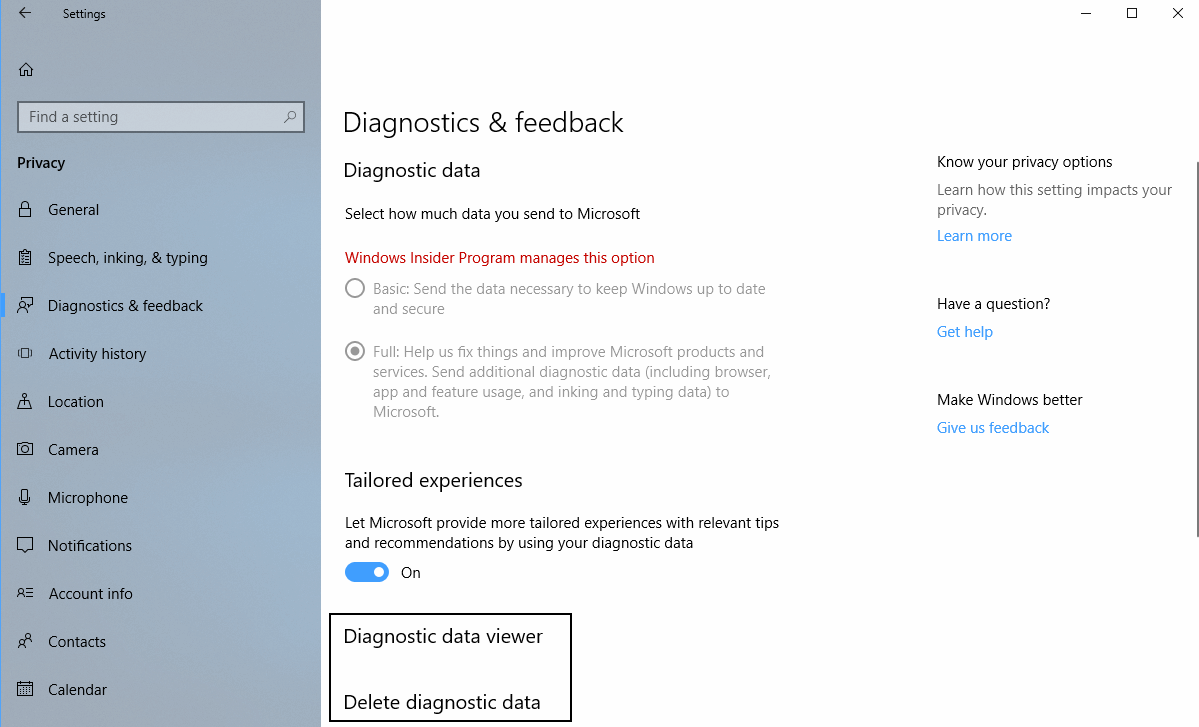The image size is (1199, 727).
Task: Select the Full diagnostic data radio button
Action: click(355, 352)
